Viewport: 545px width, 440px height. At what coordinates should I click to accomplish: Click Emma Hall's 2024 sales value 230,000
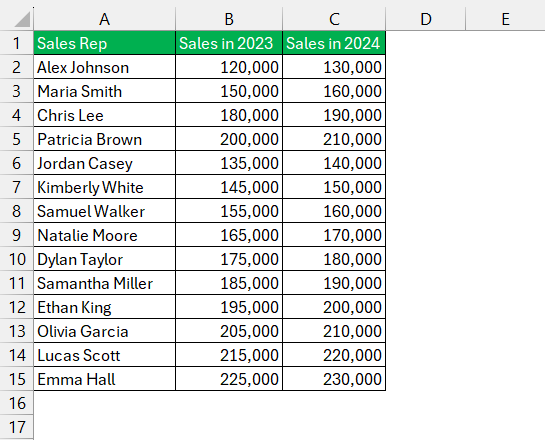click(x=334, y=379)
